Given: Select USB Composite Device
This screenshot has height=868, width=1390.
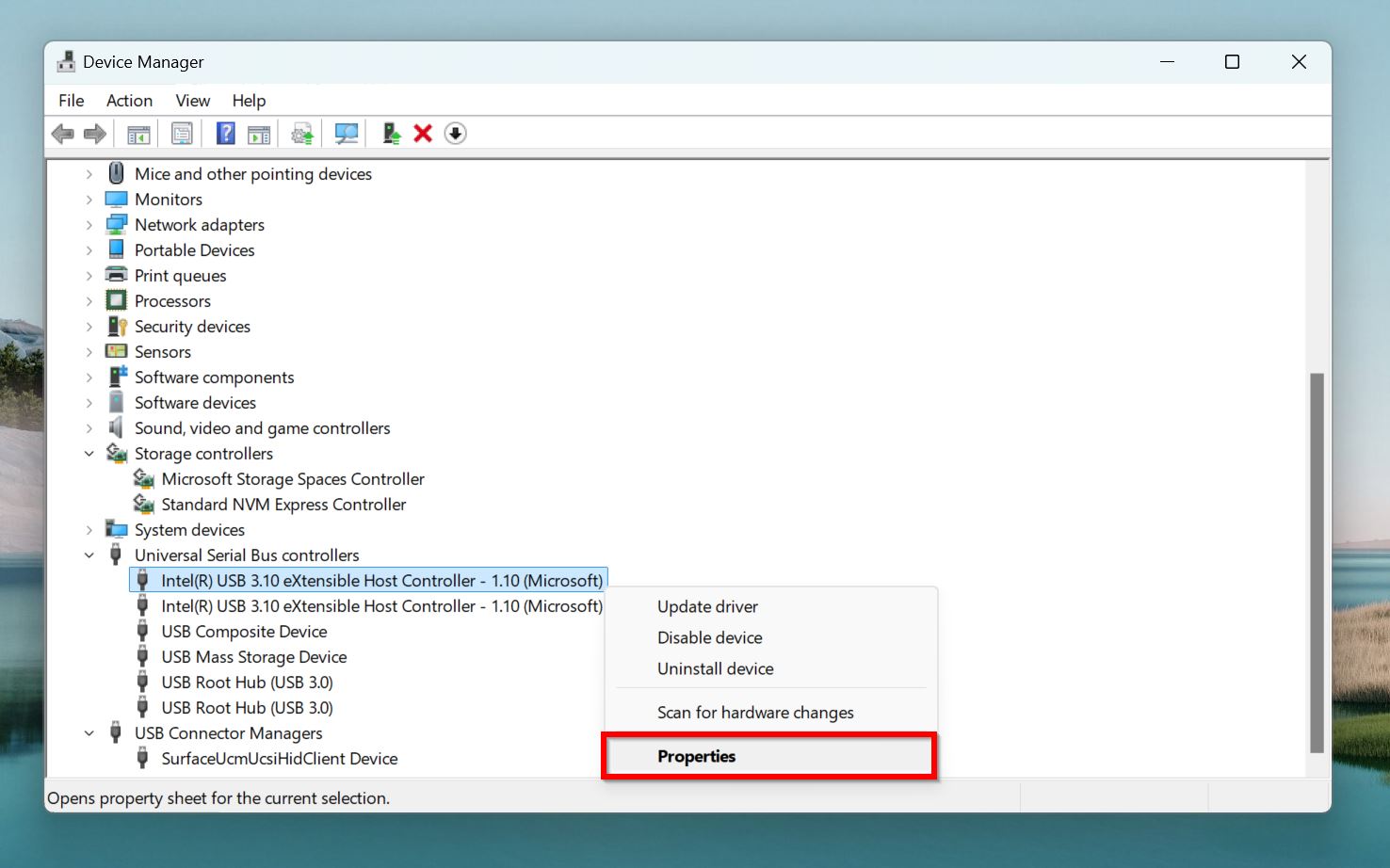Looking at the screenshot, I should tap(244, 632).
